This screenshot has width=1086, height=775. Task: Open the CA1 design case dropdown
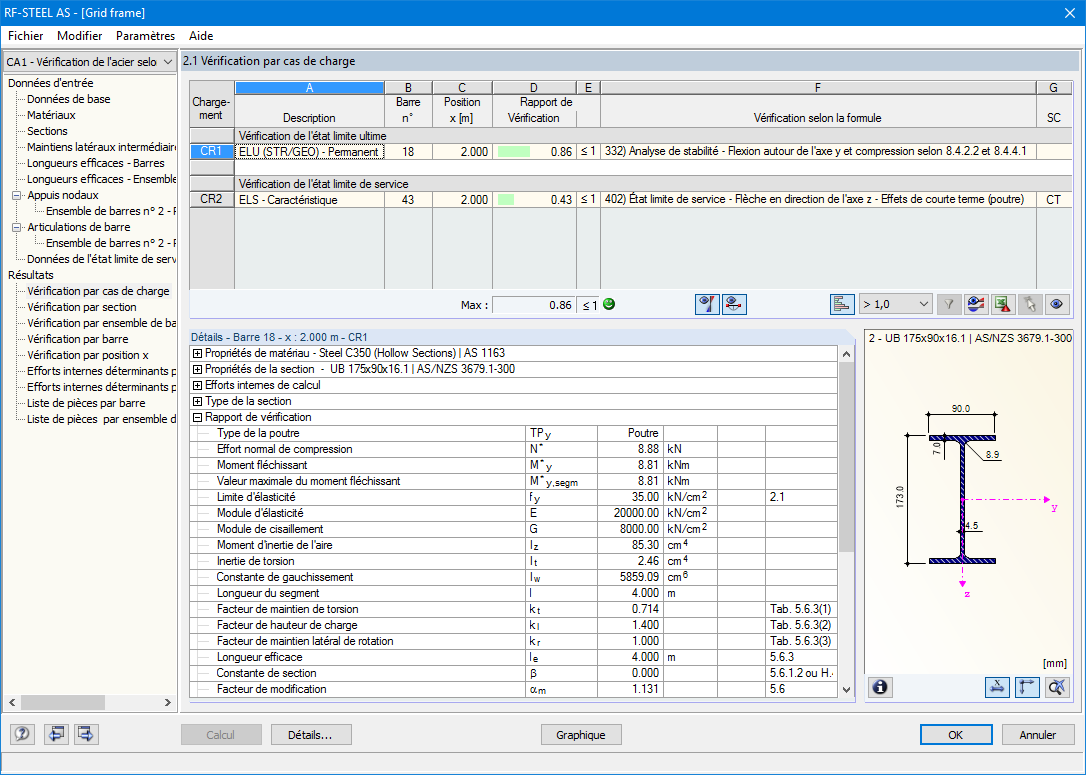89,62
